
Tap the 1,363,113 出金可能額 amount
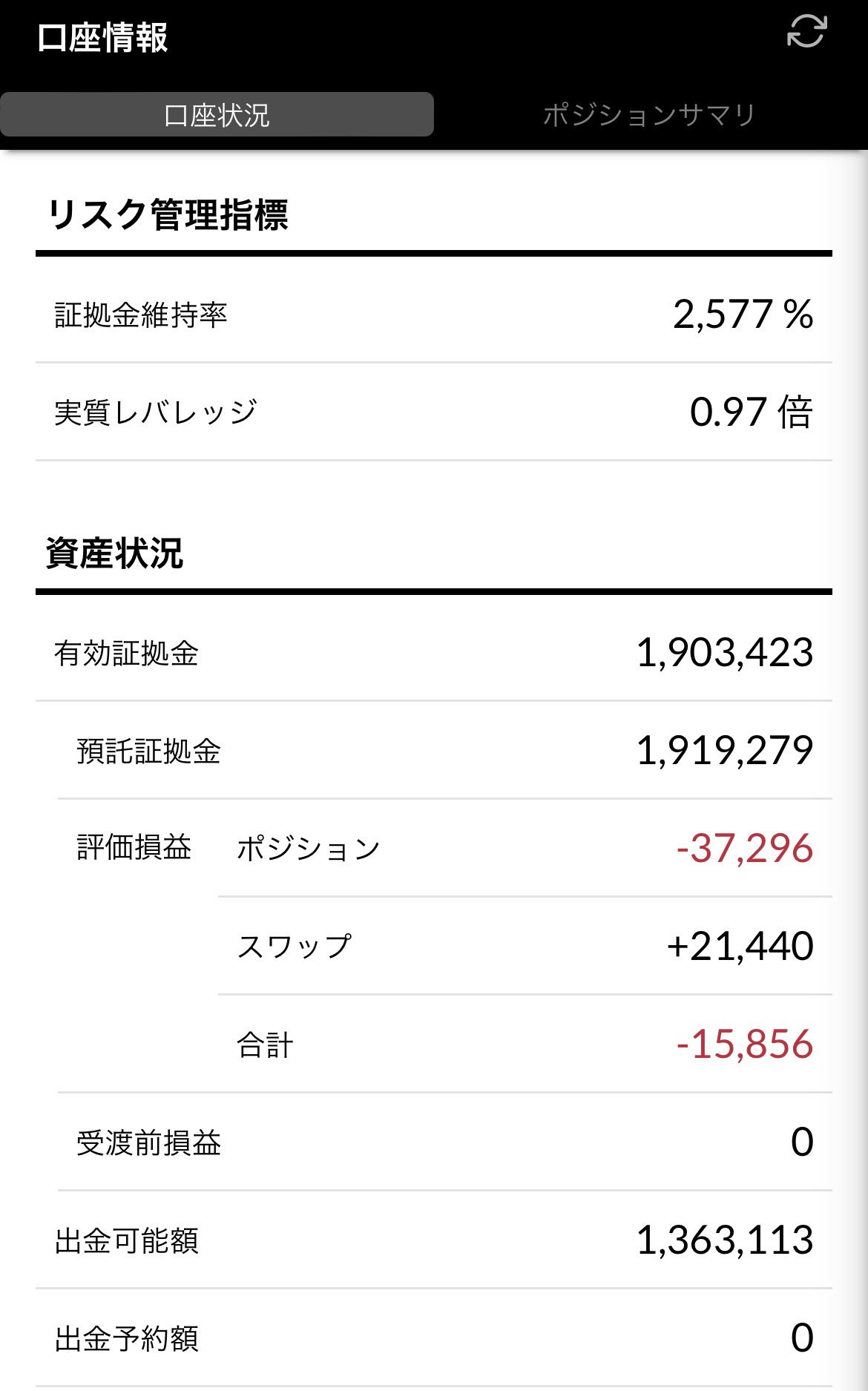[x=725, y=1240]
